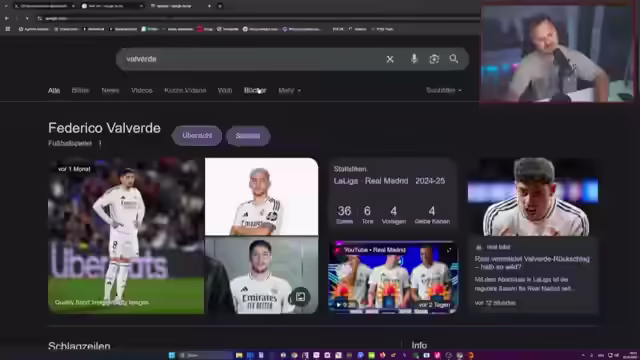Open Google Lens image search icon
Screen dimensions: 640x360
click(434, 59)
